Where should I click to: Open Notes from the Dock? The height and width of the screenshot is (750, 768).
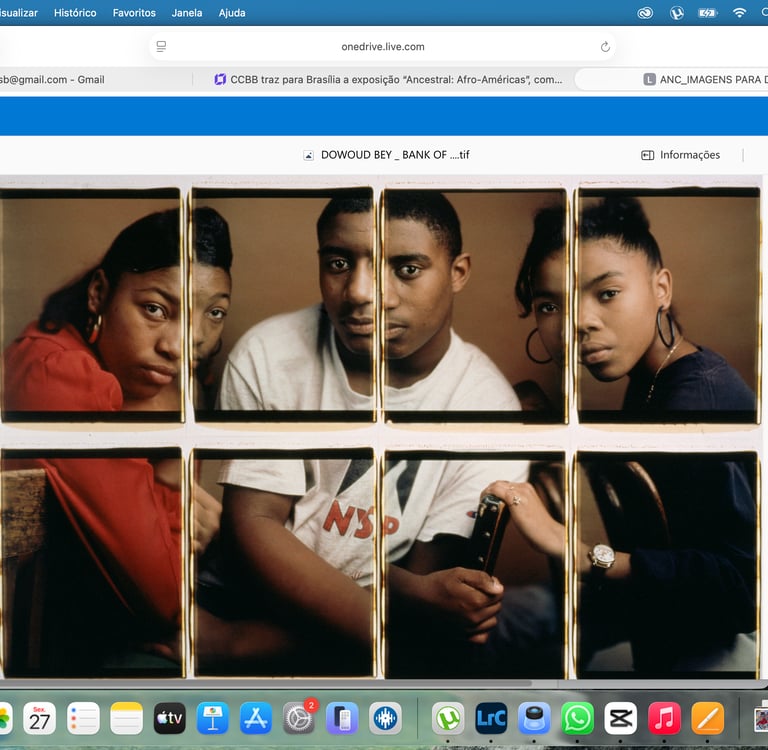pos(126,718)
